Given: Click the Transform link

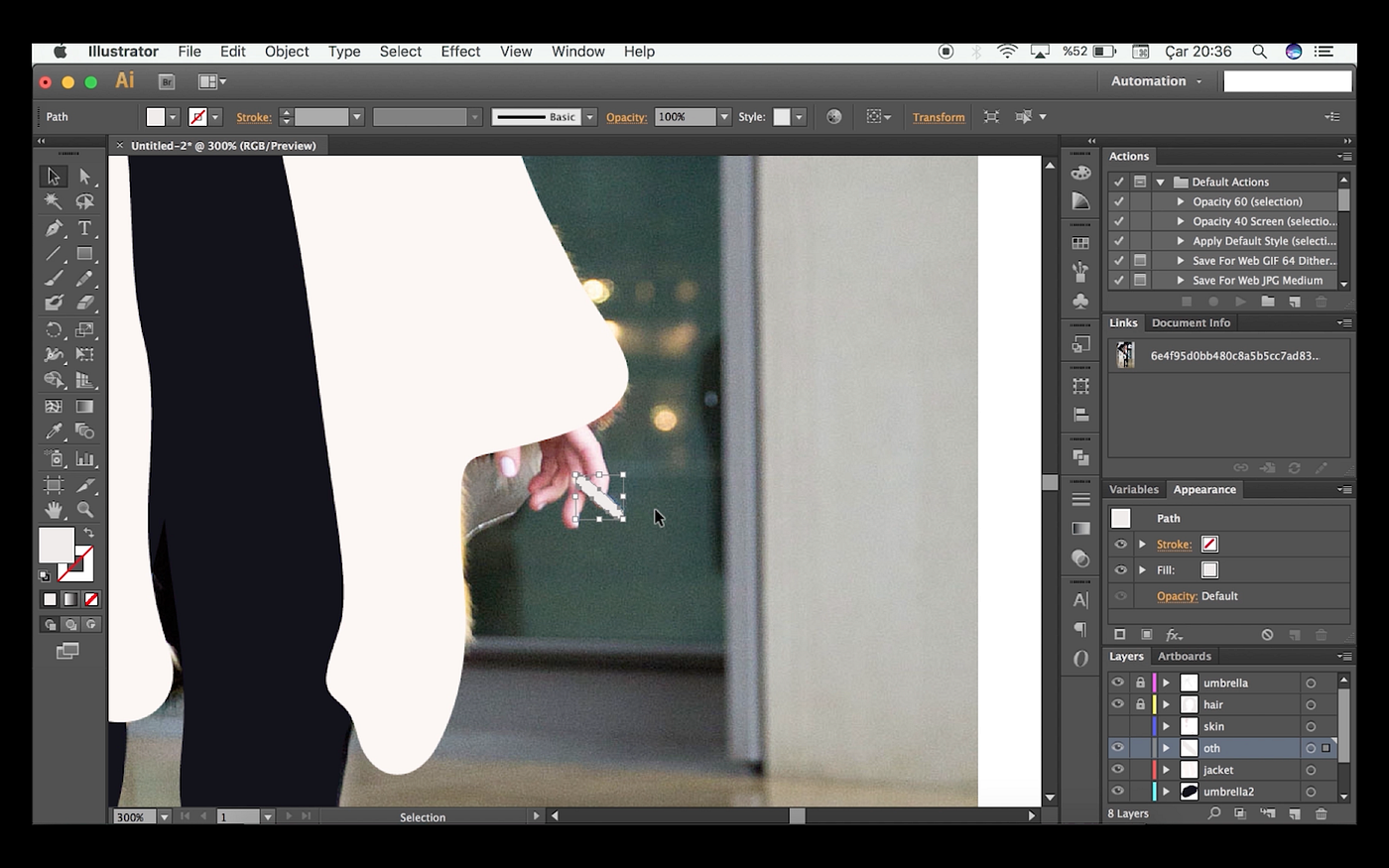Looking at the screenshot, I should click(939, 117).
